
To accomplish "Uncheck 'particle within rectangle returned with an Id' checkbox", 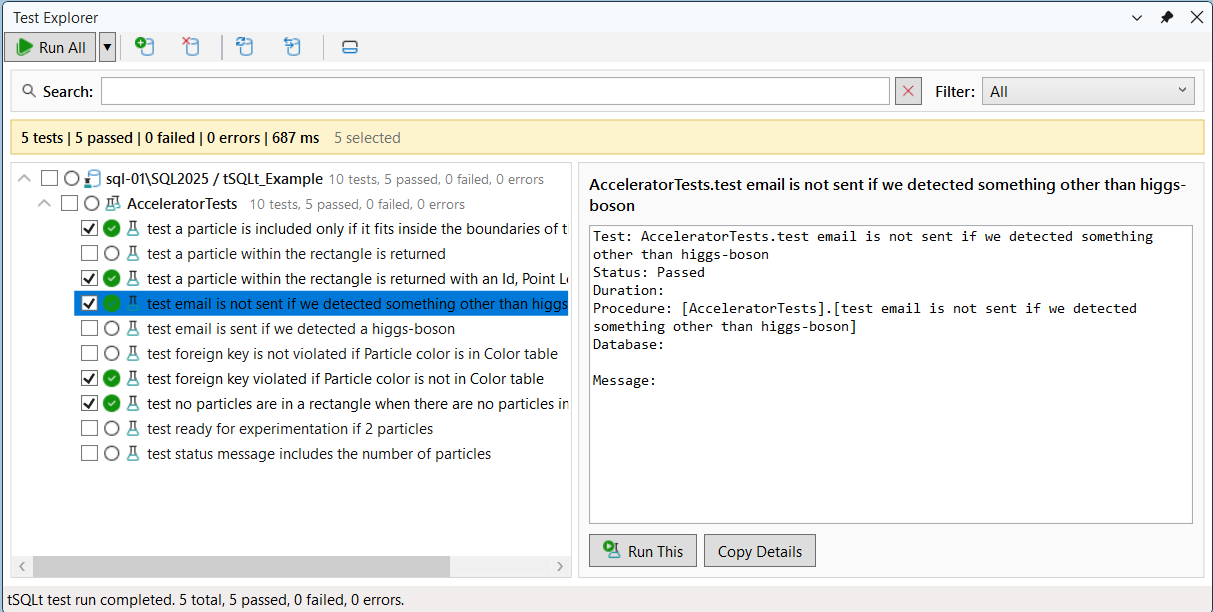I will pos(89,279).
